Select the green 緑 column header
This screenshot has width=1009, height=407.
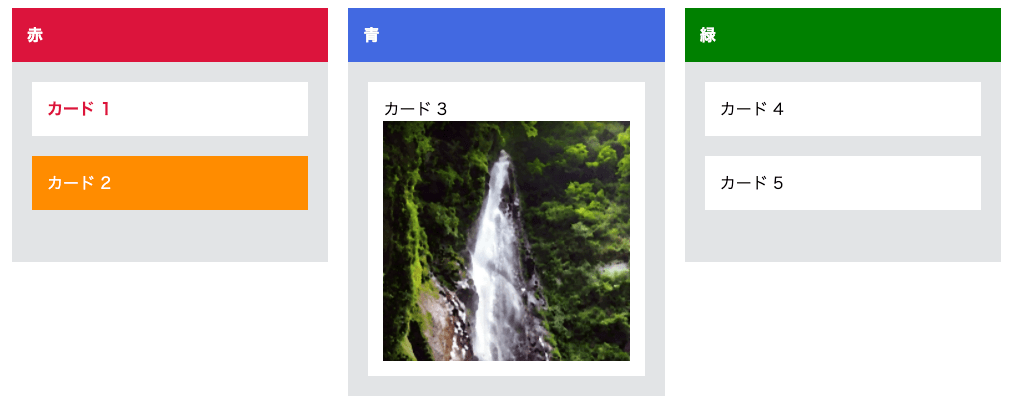click(843, 35)
